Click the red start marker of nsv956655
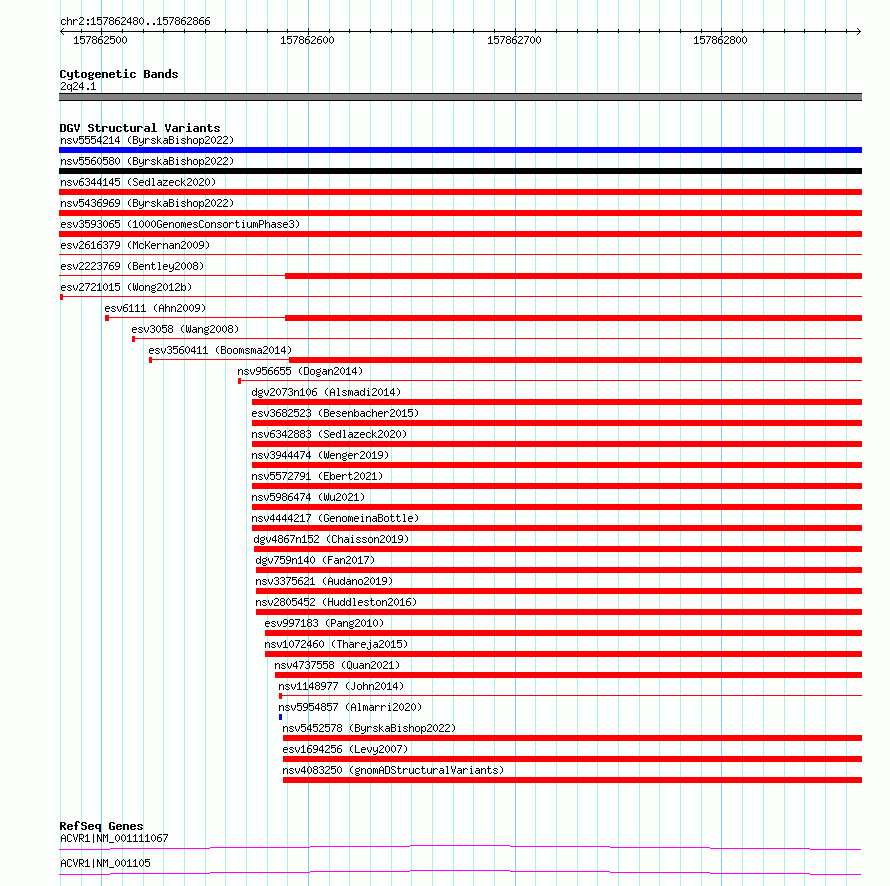This screenshot has height=886, width=890. (x=240, y=381)
